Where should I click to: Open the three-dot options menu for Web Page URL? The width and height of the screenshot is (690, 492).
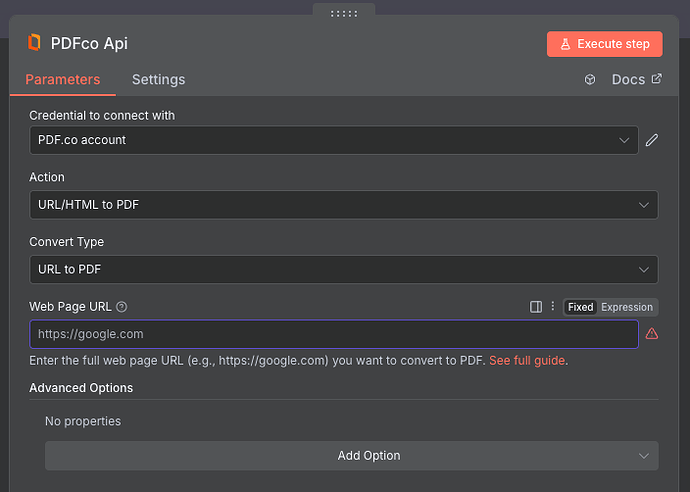point(553,306)
